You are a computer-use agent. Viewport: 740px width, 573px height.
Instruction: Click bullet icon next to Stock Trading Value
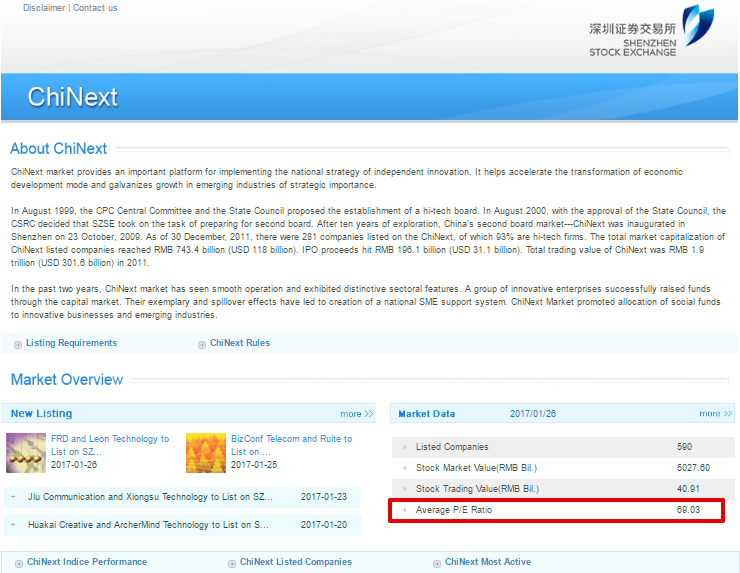[404, 489]
